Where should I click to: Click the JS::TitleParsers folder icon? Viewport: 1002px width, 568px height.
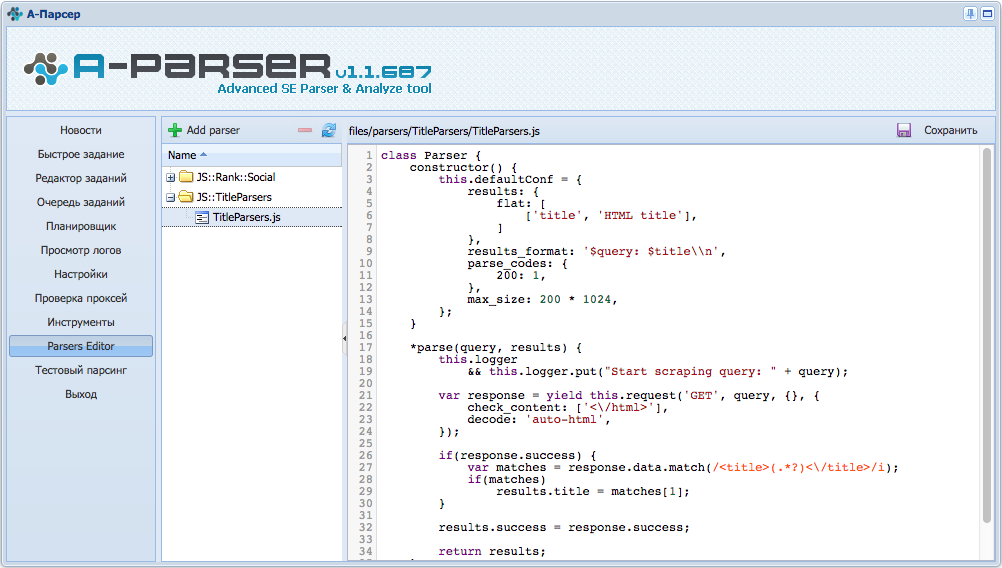[x=186, y=197]
